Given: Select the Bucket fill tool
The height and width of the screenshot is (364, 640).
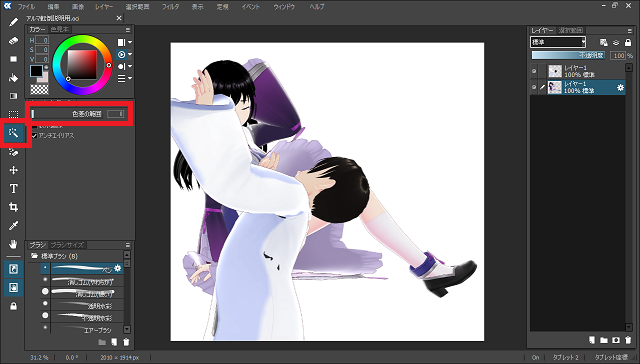Looking at the screenshot, I should (13, 78).
